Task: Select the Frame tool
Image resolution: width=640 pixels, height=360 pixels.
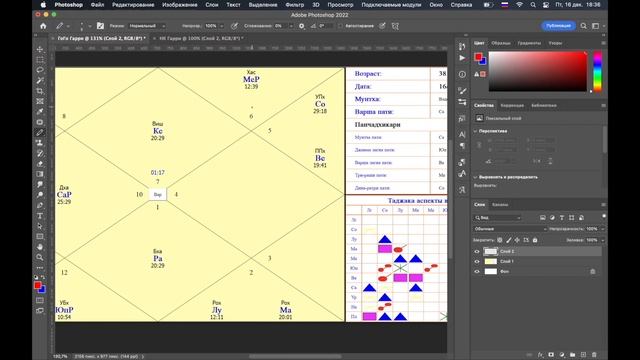Action: [40, 101]
